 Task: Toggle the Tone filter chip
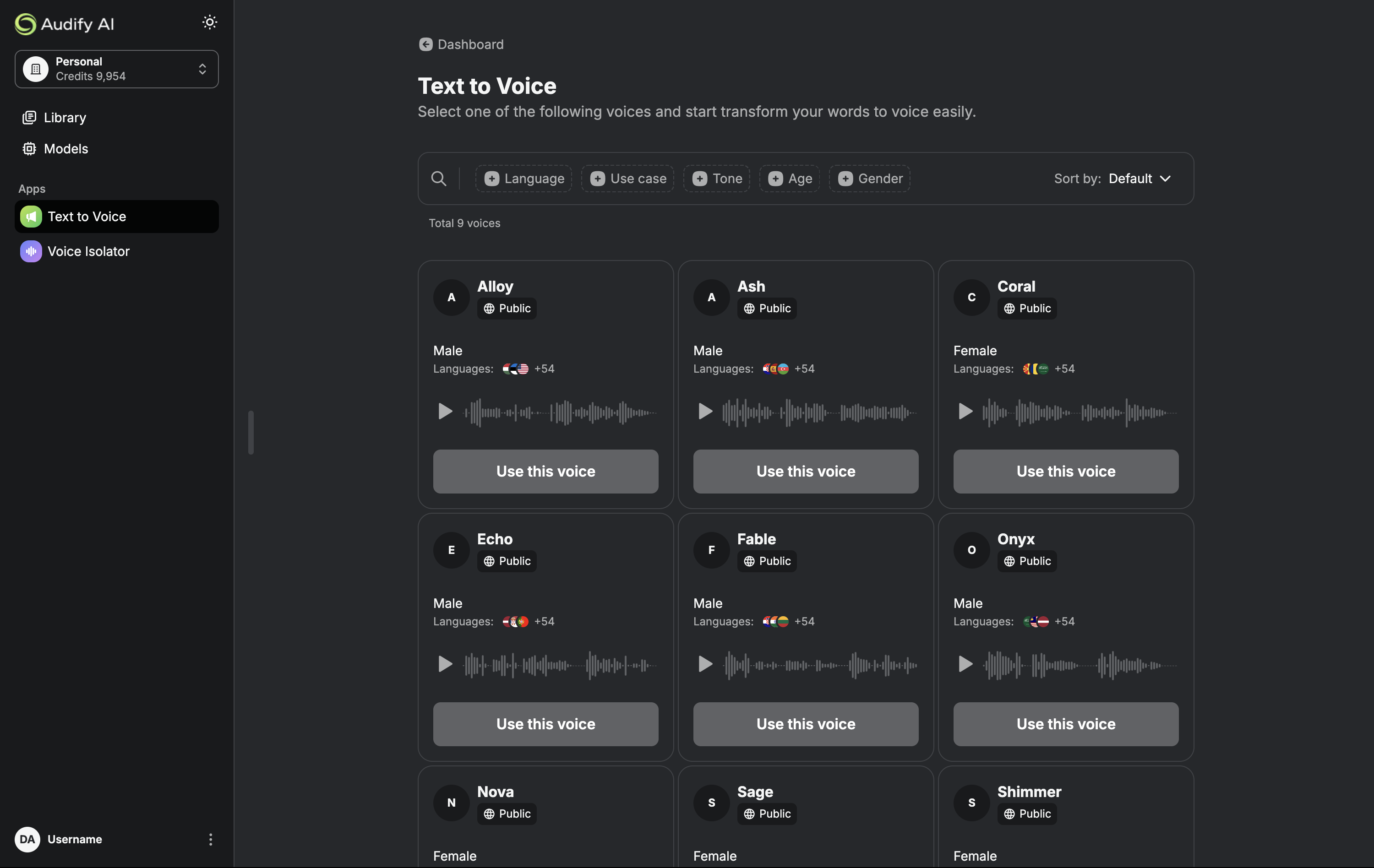(717, 179)
